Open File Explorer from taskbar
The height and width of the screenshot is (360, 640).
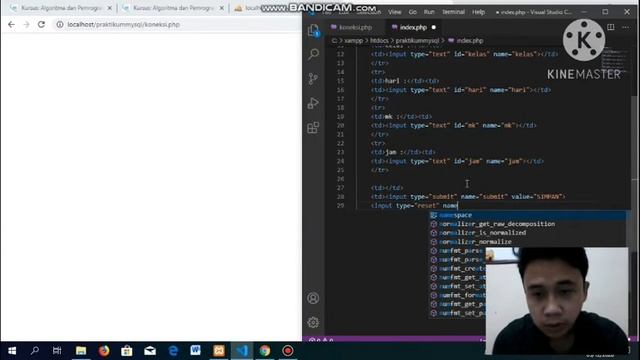click(x=81, y=351)
